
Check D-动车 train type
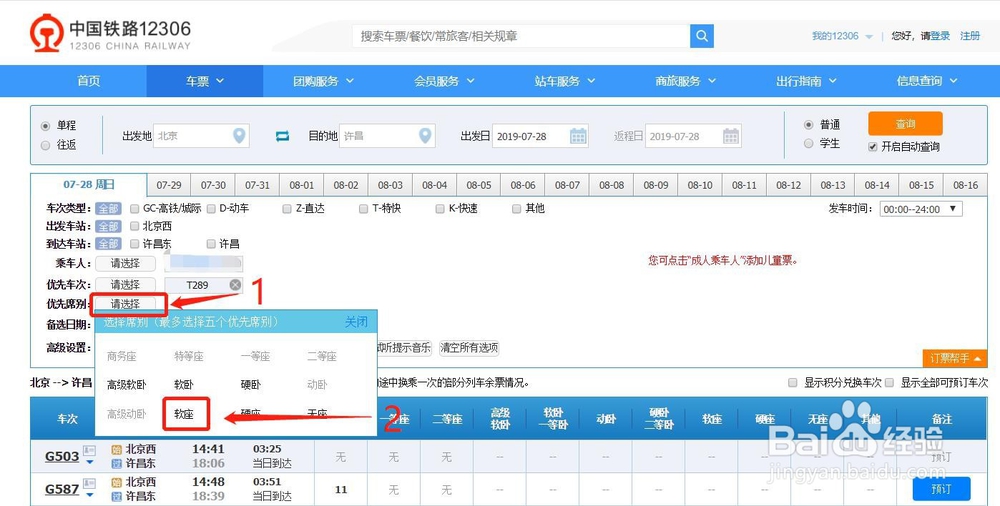211,209
